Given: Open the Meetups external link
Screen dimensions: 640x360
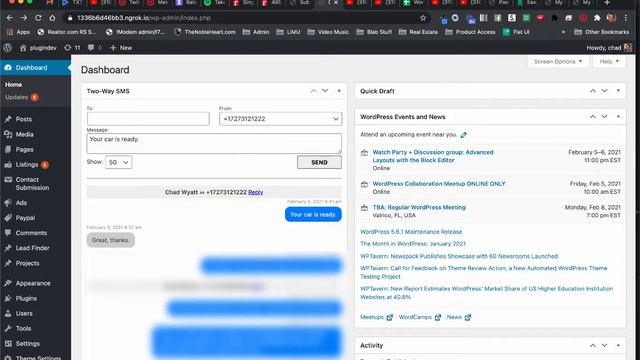Looking at the screenshot, I should click(x=376, y=317).
